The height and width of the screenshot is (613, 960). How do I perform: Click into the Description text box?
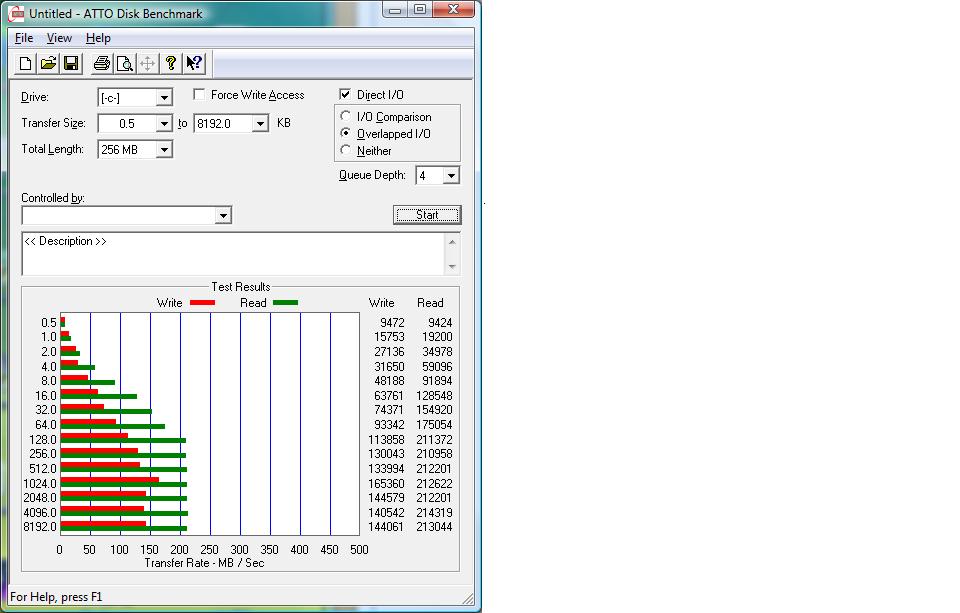233,254
